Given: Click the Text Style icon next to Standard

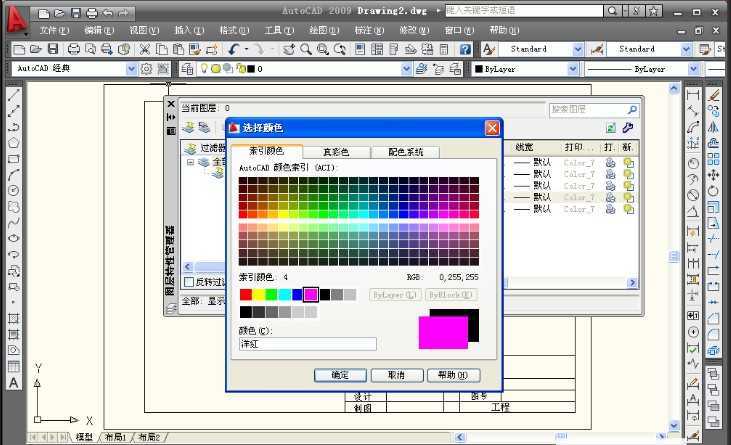Looking at the screenshot, I should point(488,49).
